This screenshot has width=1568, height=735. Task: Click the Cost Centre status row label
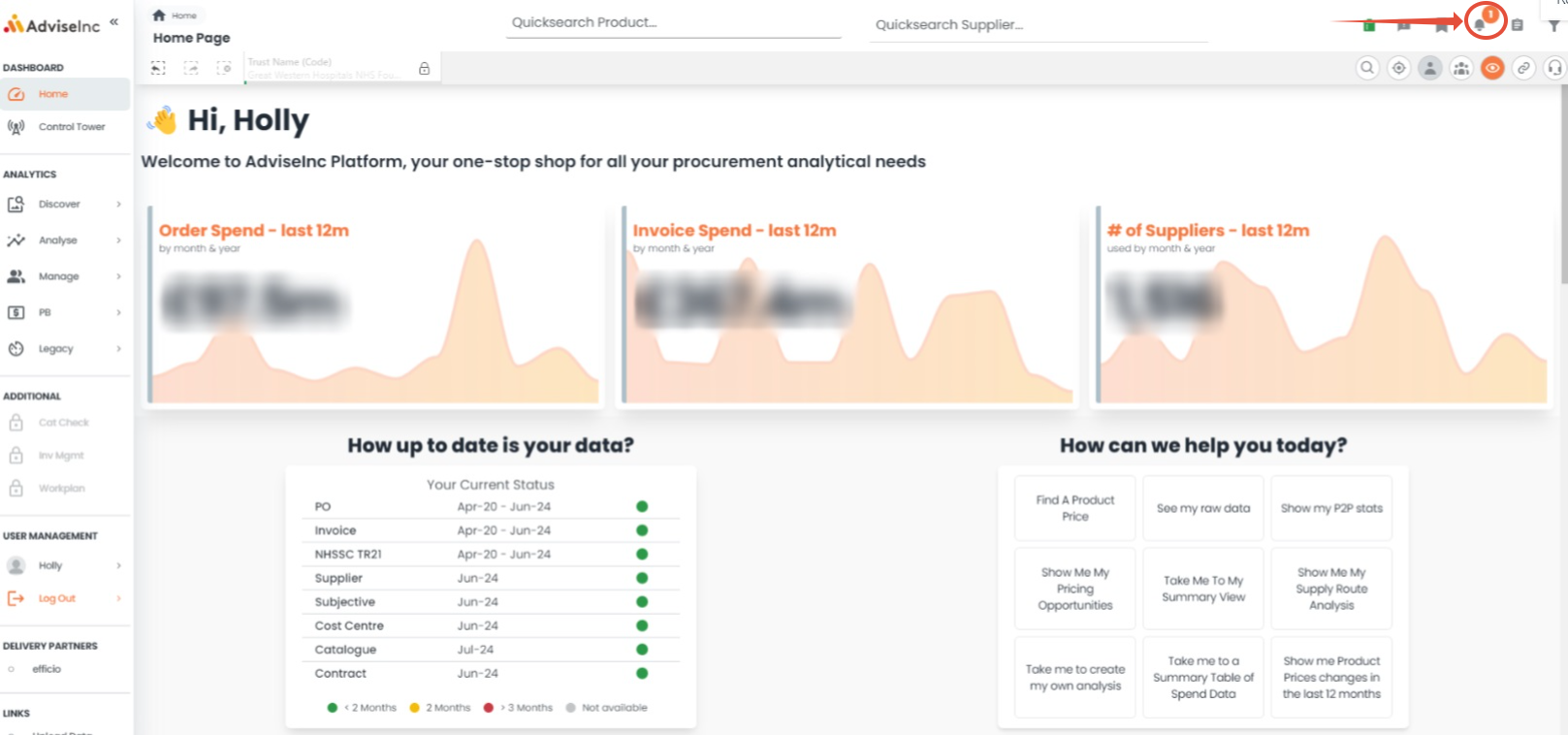click(349, 626)
